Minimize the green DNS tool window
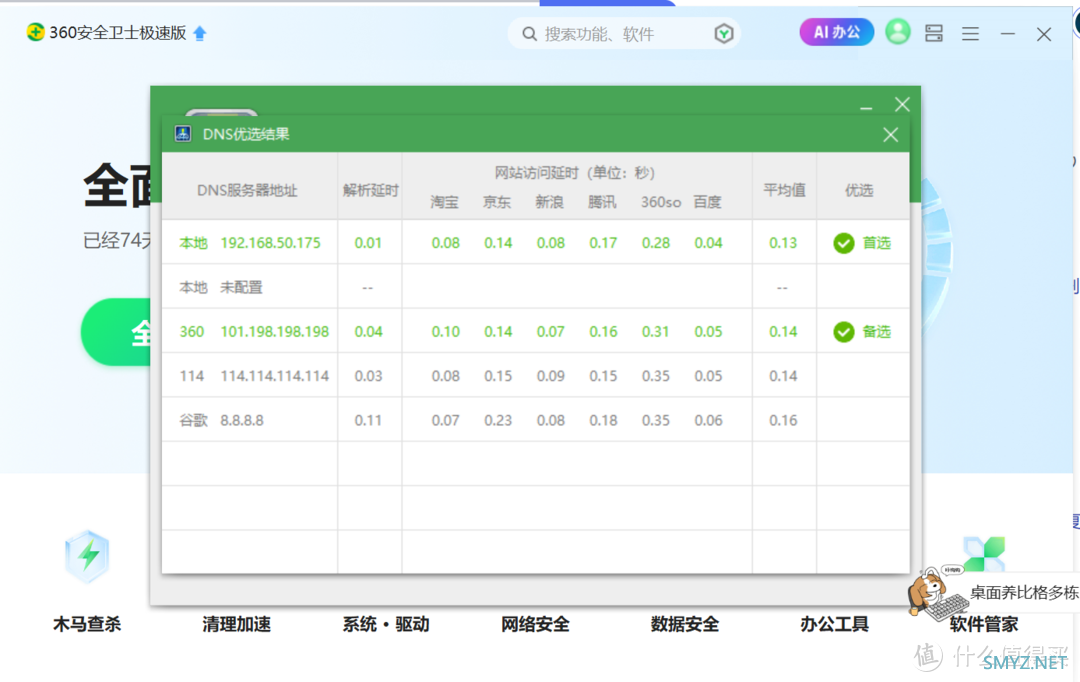 (866, 107)
